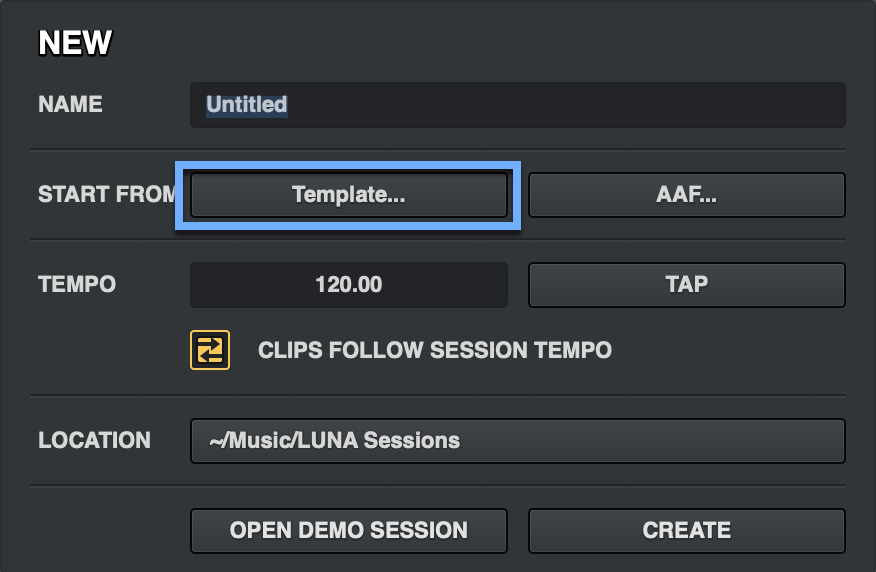Click the Open Demo Session button
Image resolution: width=876 pixels, height=572 pixels.
pos(348,531)
